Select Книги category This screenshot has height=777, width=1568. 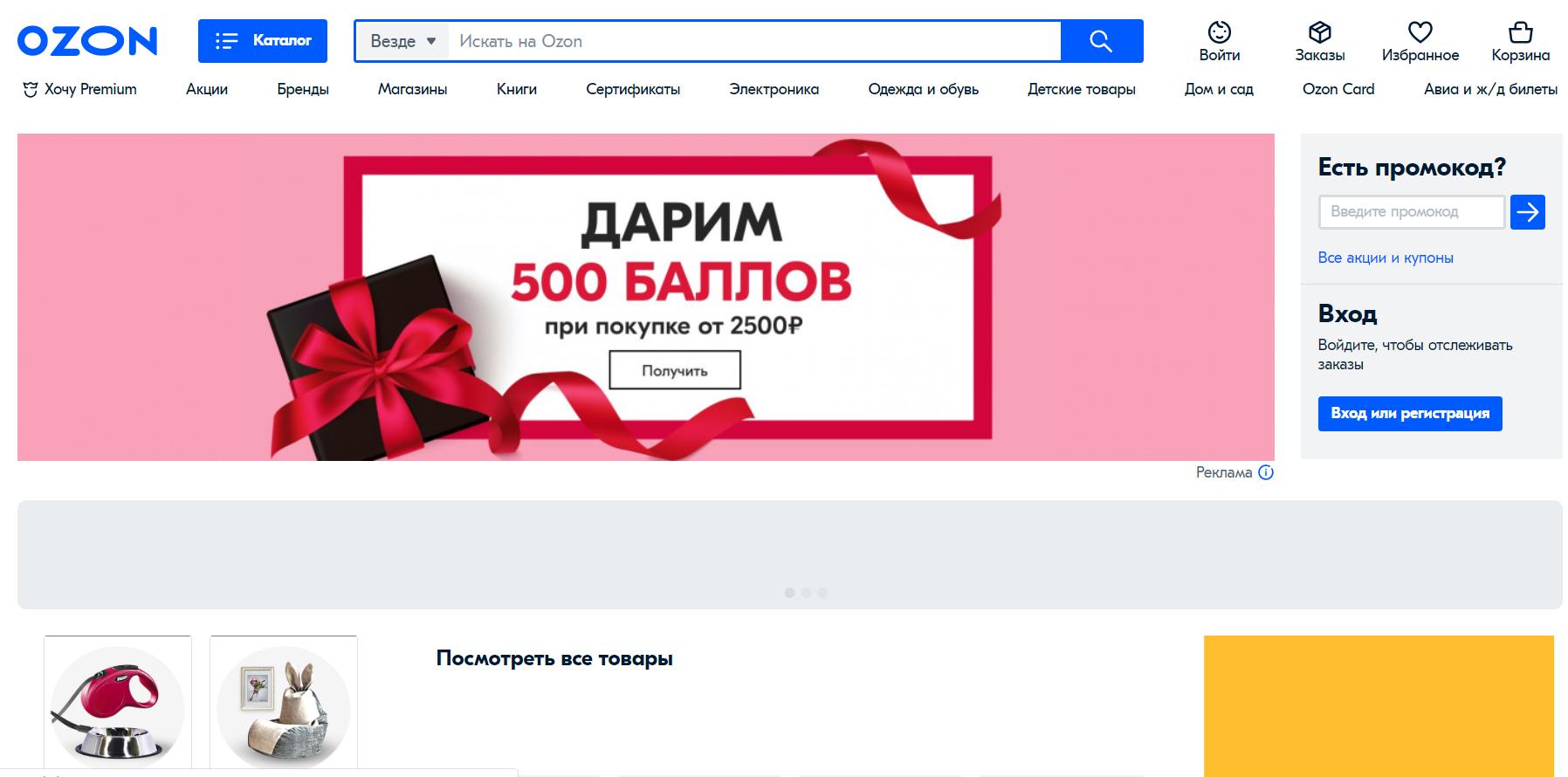[517, 89]
